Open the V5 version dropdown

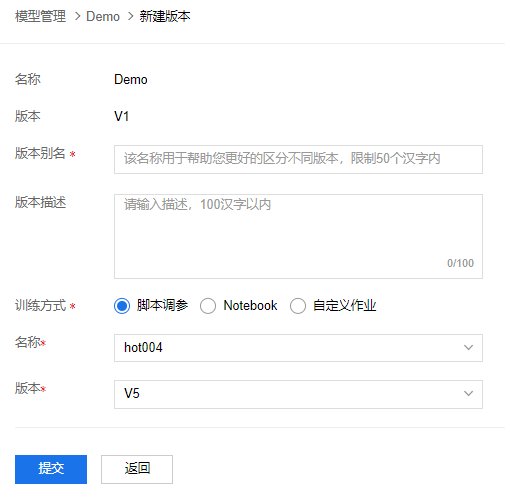point(298,394)
